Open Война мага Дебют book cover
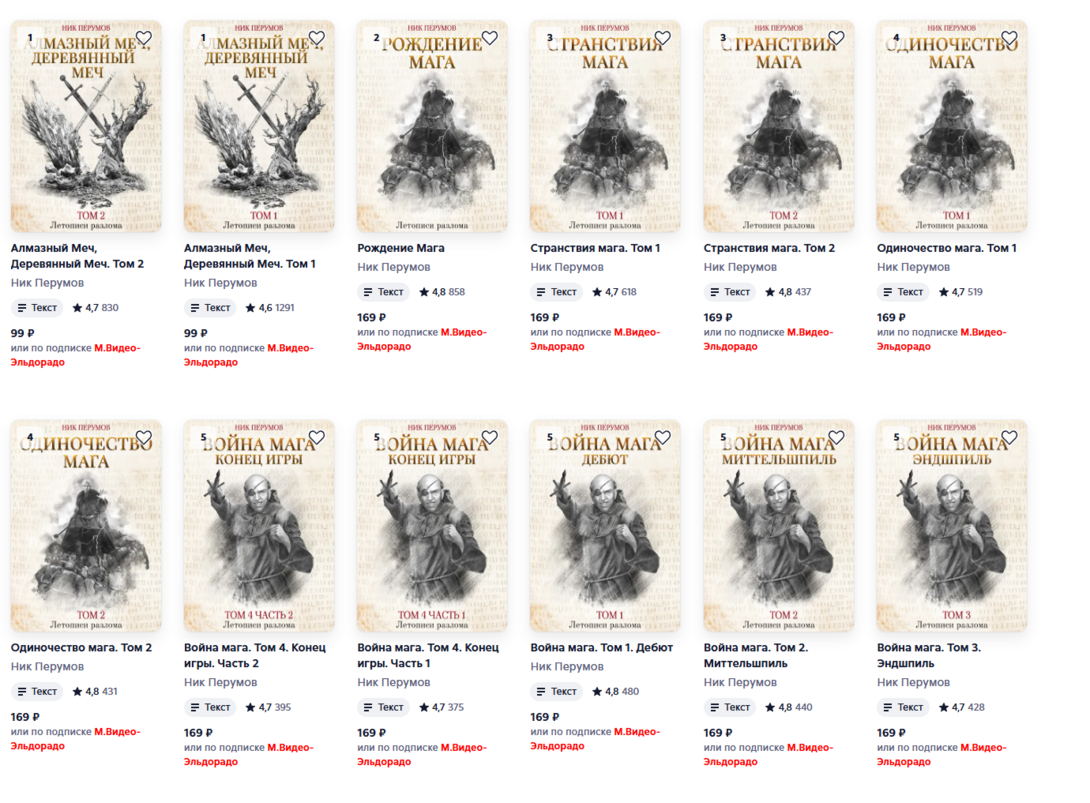 pos(605,526)
